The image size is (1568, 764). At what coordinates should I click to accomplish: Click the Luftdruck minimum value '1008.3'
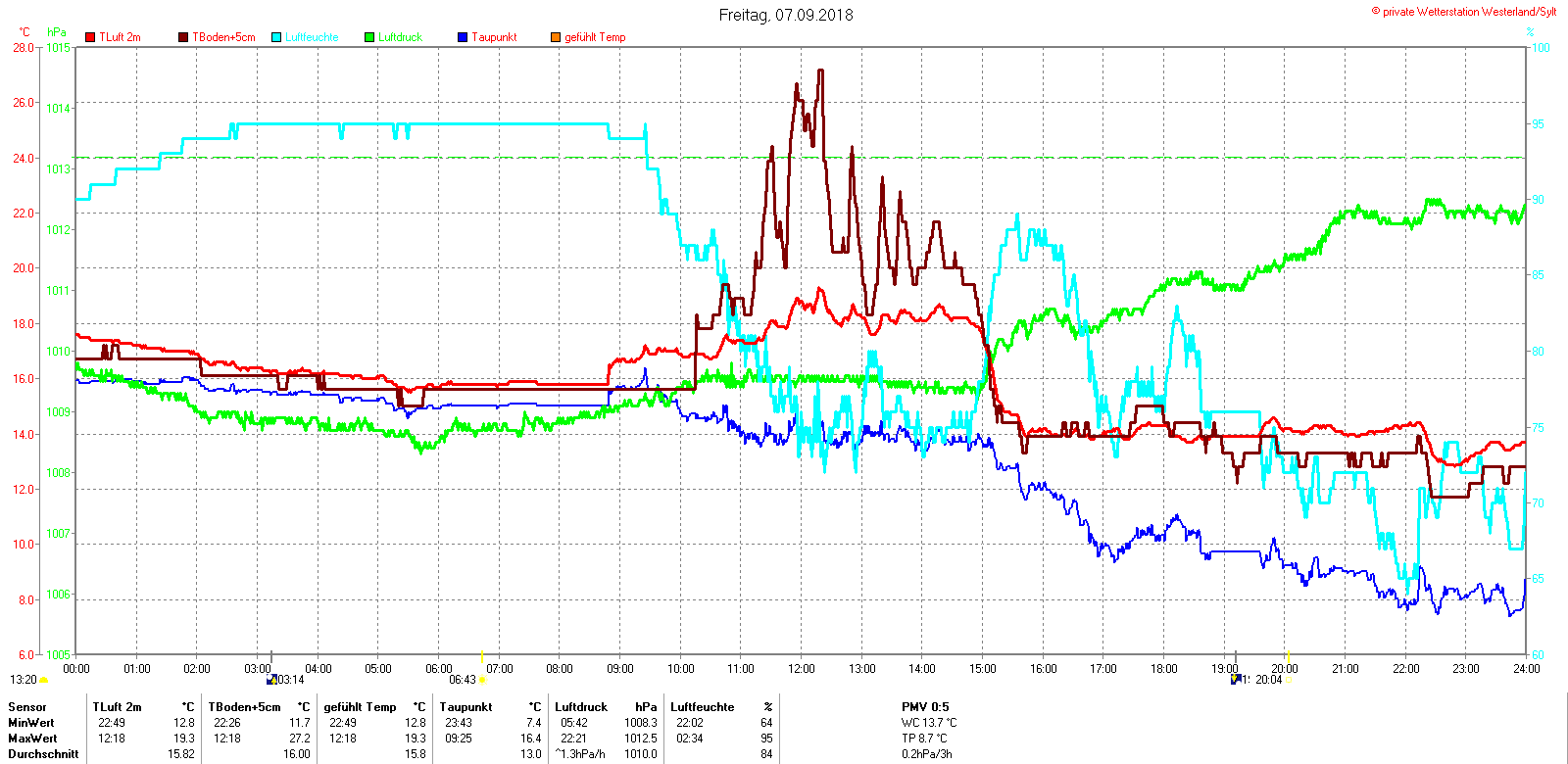(x=641, y=723)
